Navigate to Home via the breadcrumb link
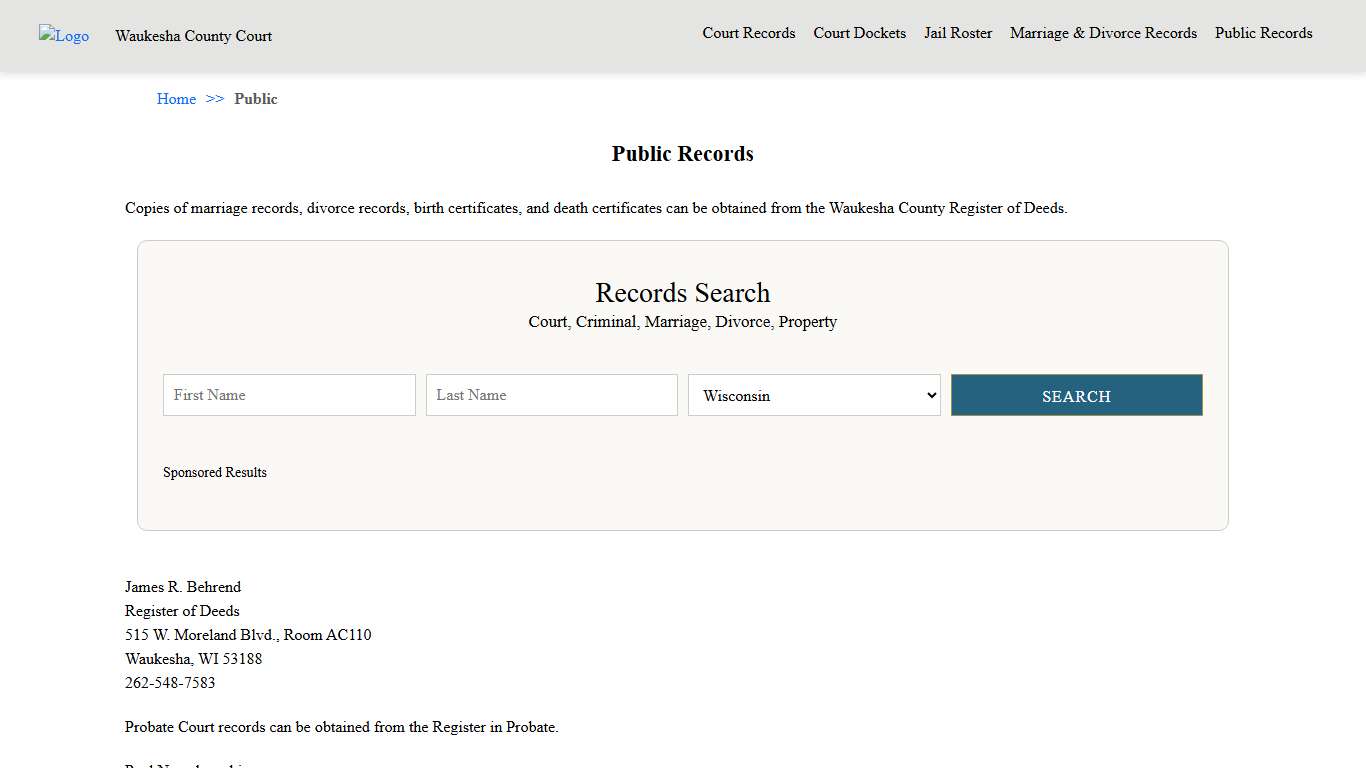This screenshot has height=768, width=1366. tap(176, 98)
